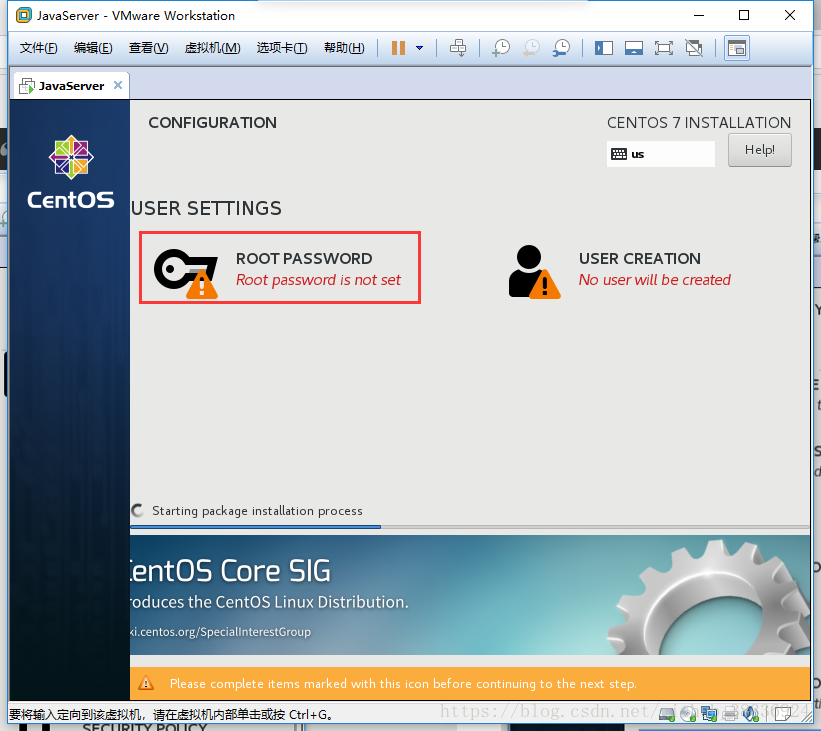The width and height of the screenshot is (821, 731).
Task: Open the 选项卡(T) menu
Action: point(282,48)
